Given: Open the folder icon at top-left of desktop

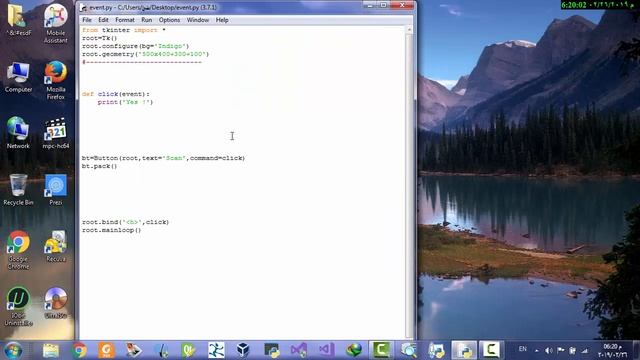Looking at the screenshot, I should click(x=18, y=20).
